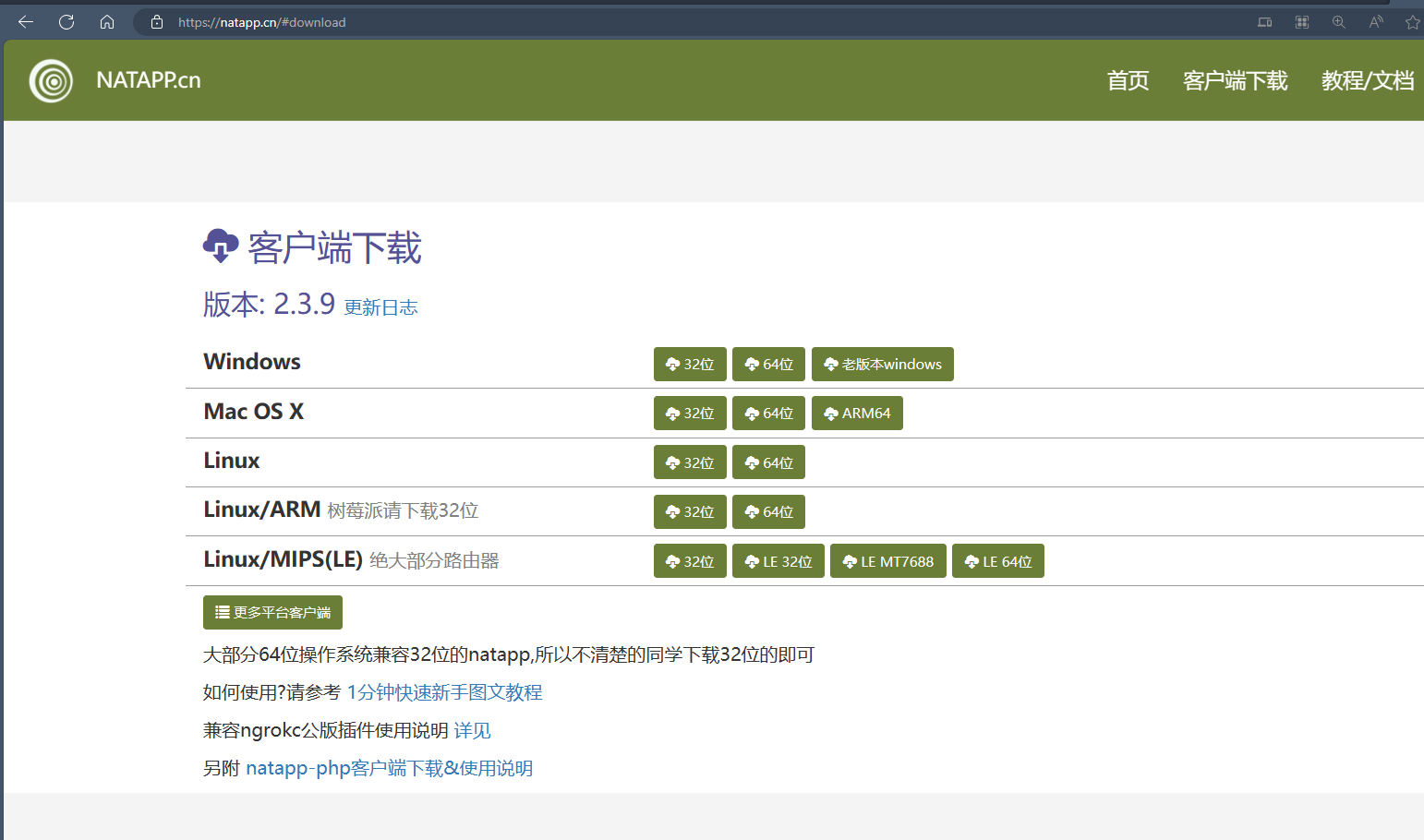Click the 客户端下载 cloud download heading icon
The image size is (1424, 840).
pyautogui.click(x=221, y=246)
